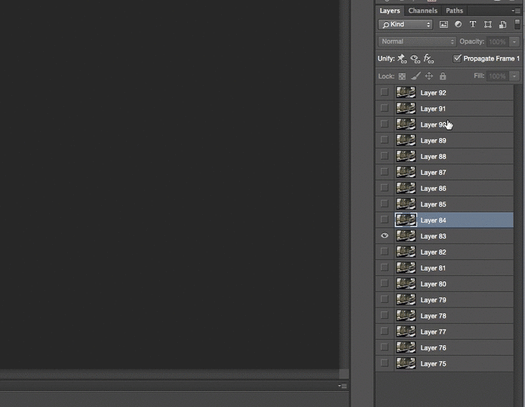
Task: Click the Opacity percentage field
Action: pyautogui.click(x=498, y=42)
